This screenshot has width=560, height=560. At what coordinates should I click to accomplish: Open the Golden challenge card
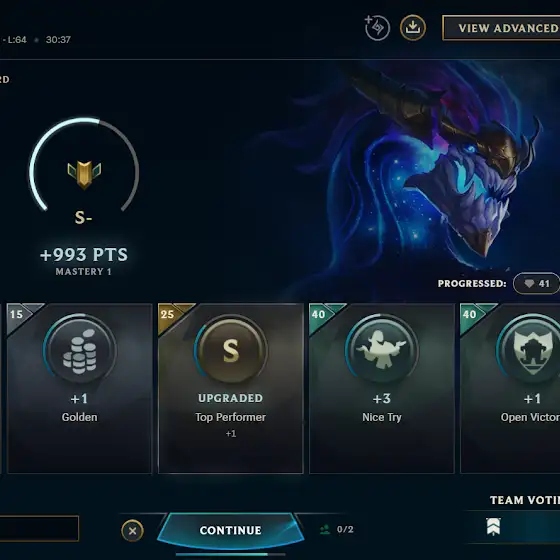(80, 389)
